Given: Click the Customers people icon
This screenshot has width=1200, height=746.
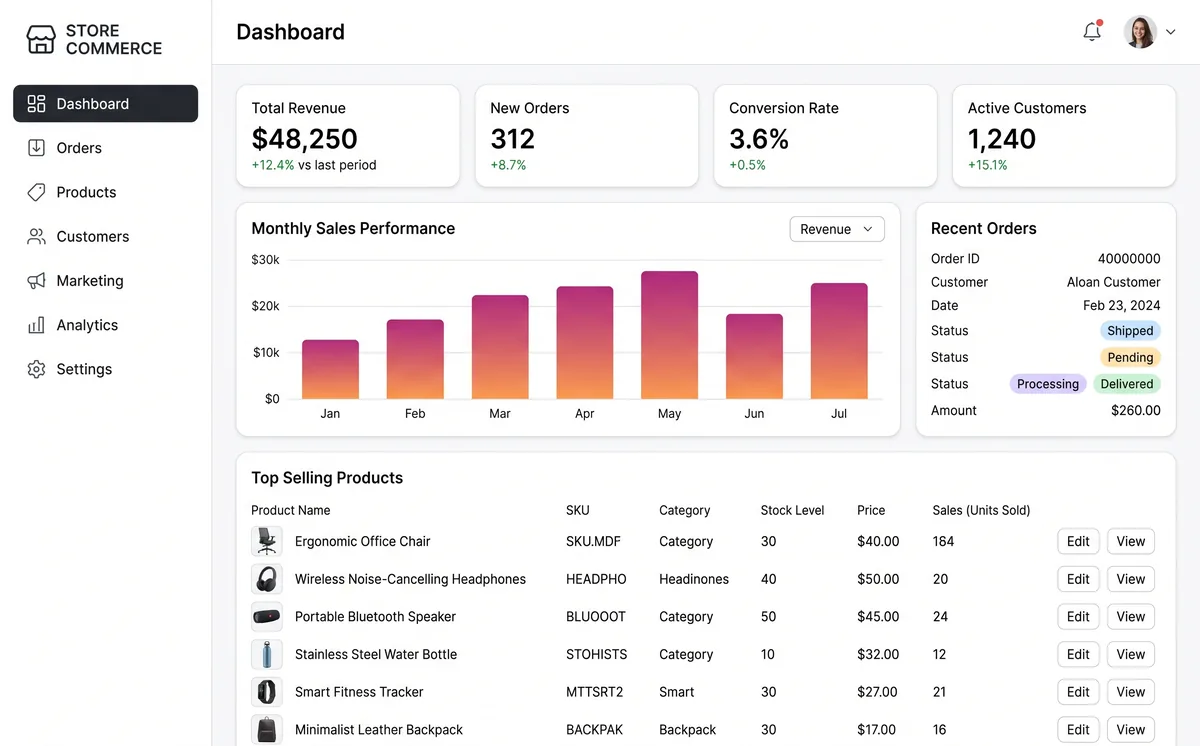Looking at the screenshot, I should coord(37,237).
